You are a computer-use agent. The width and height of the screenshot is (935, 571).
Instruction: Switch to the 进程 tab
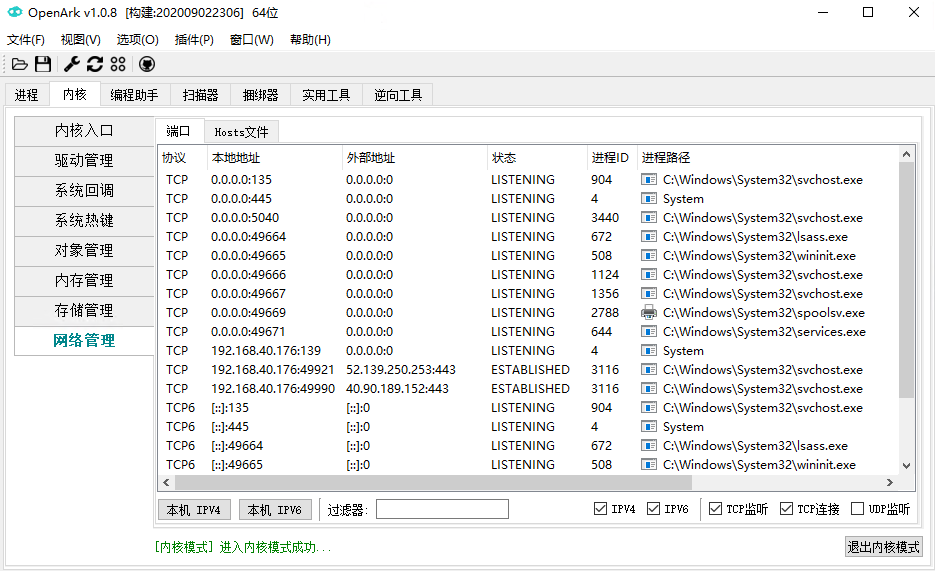(x=26, y=95)
